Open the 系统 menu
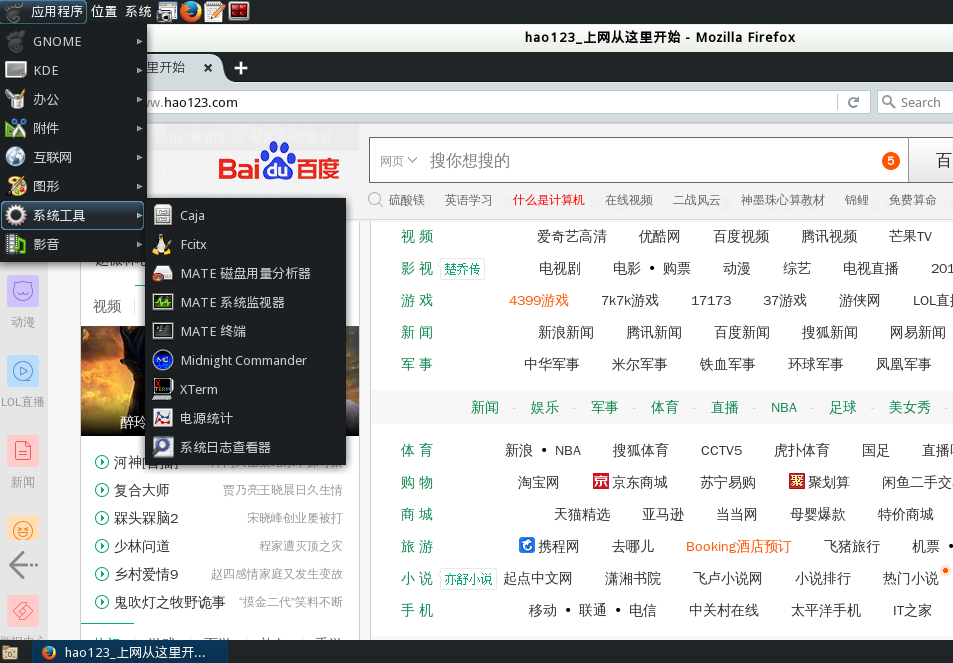 [x=138, y=12]
